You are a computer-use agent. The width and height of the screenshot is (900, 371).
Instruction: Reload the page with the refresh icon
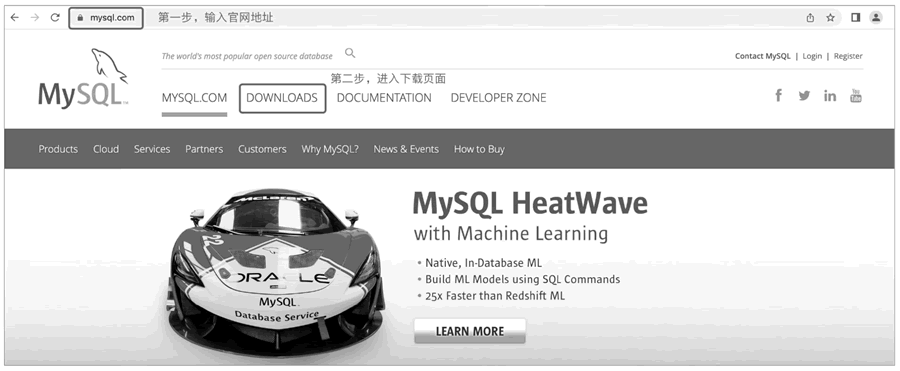click(55, 18)
